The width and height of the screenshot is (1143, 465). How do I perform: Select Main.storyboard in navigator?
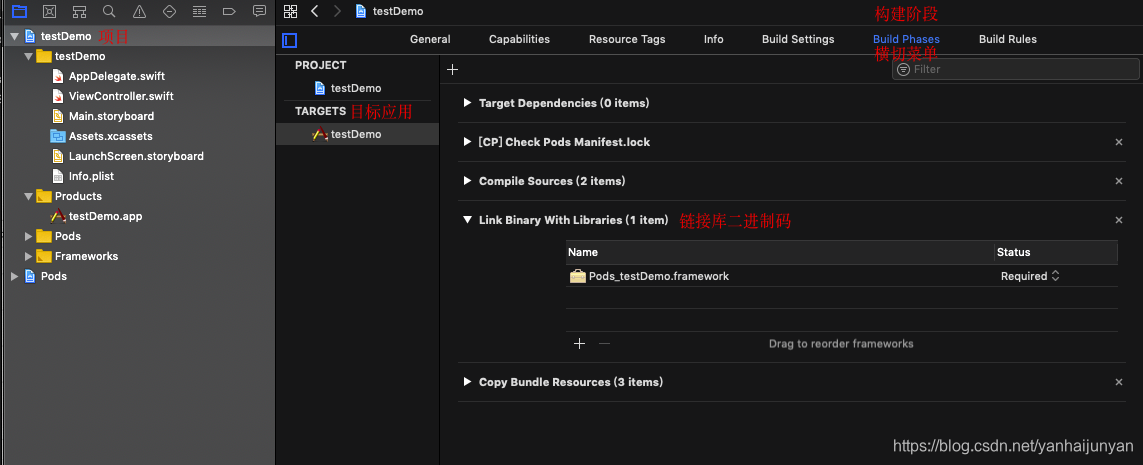coord(112,116)
